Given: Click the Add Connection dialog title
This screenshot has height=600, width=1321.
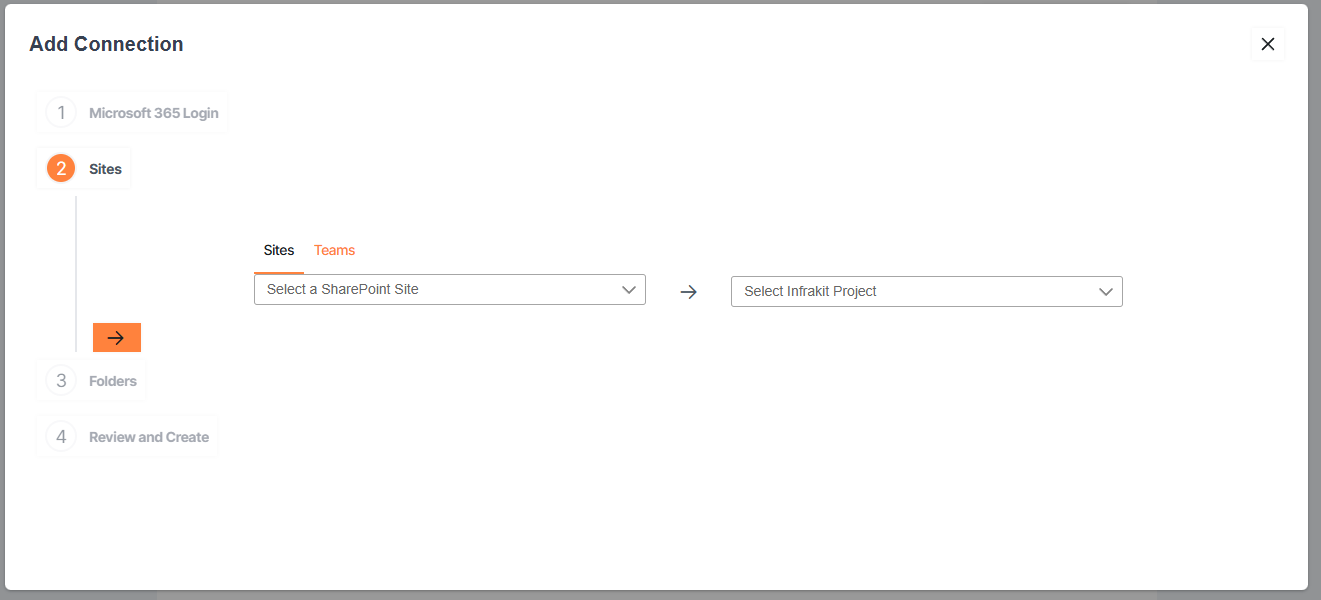Looking at the screenshot, I should 106,44.
